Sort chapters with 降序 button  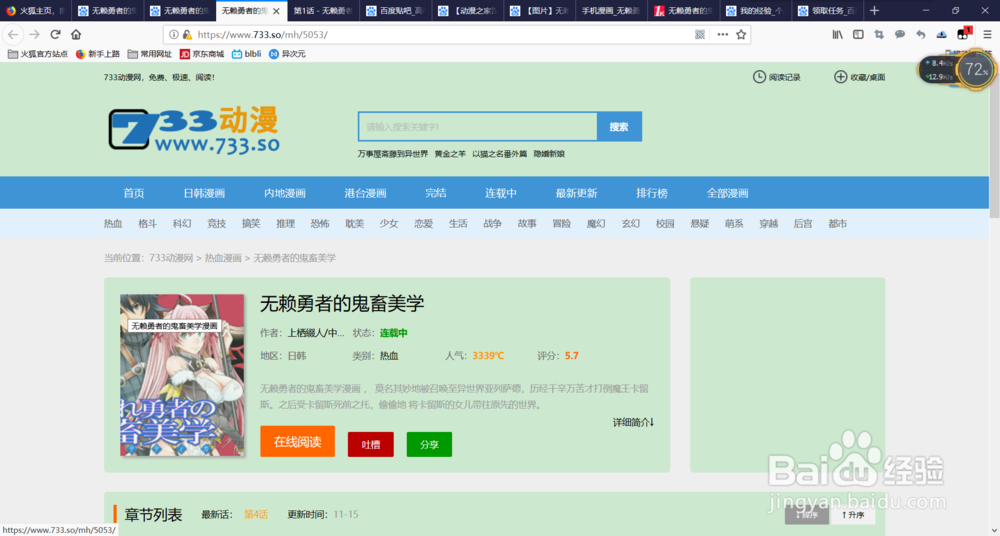coord(807,514)
